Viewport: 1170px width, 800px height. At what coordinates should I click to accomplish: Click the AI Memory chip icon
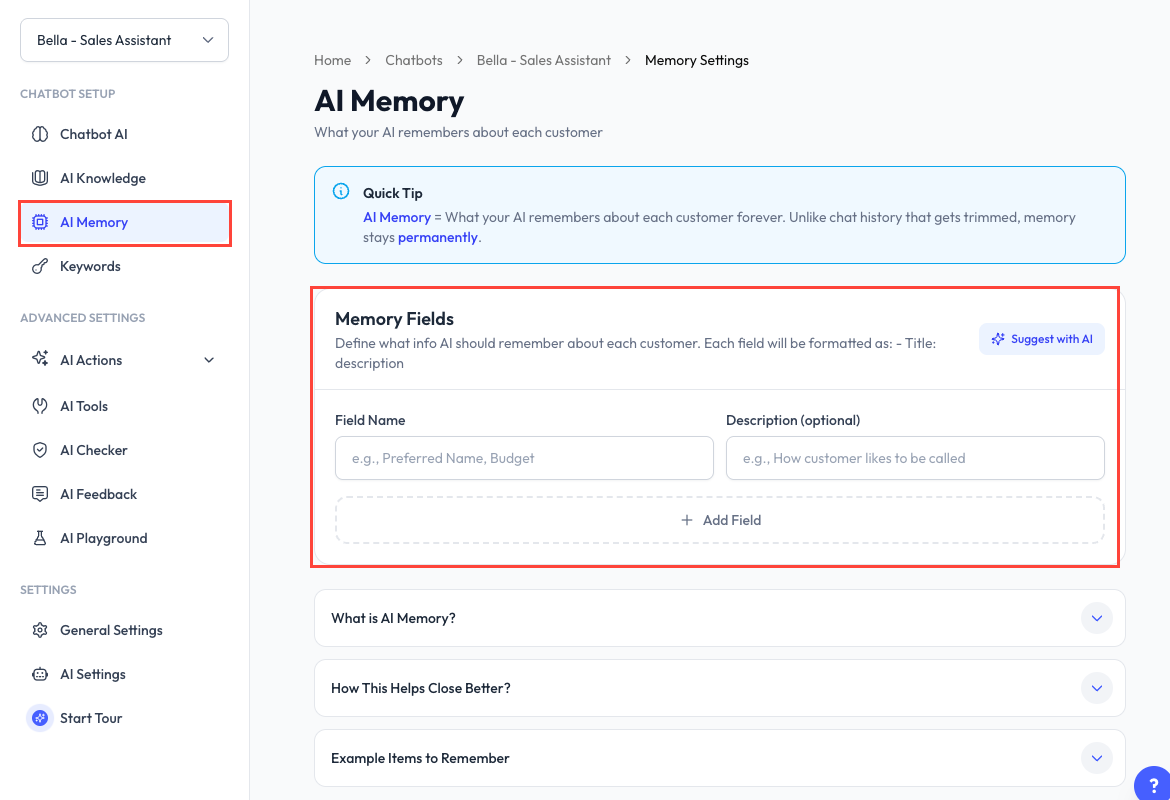click(40, 222)
